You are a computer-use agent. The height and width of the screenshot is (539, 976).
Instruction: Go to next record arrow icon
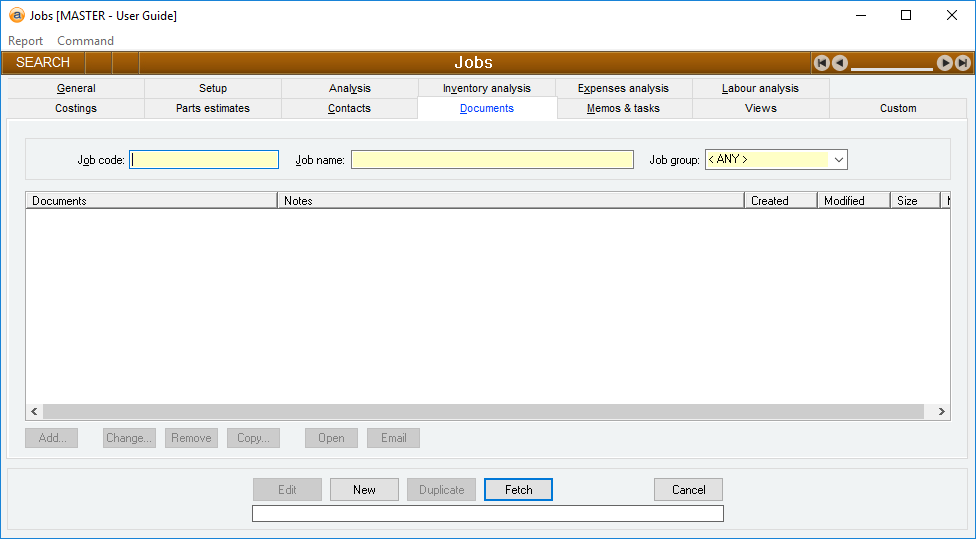click(944, 63)
